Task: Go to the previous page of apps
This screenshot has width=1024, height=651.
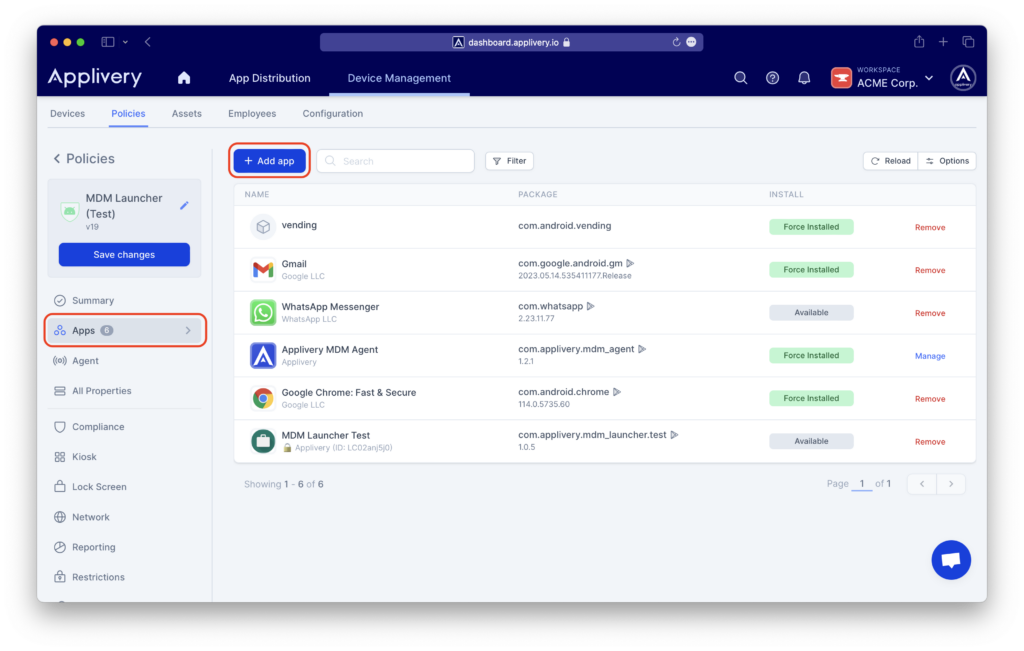Action: [922, 484]
